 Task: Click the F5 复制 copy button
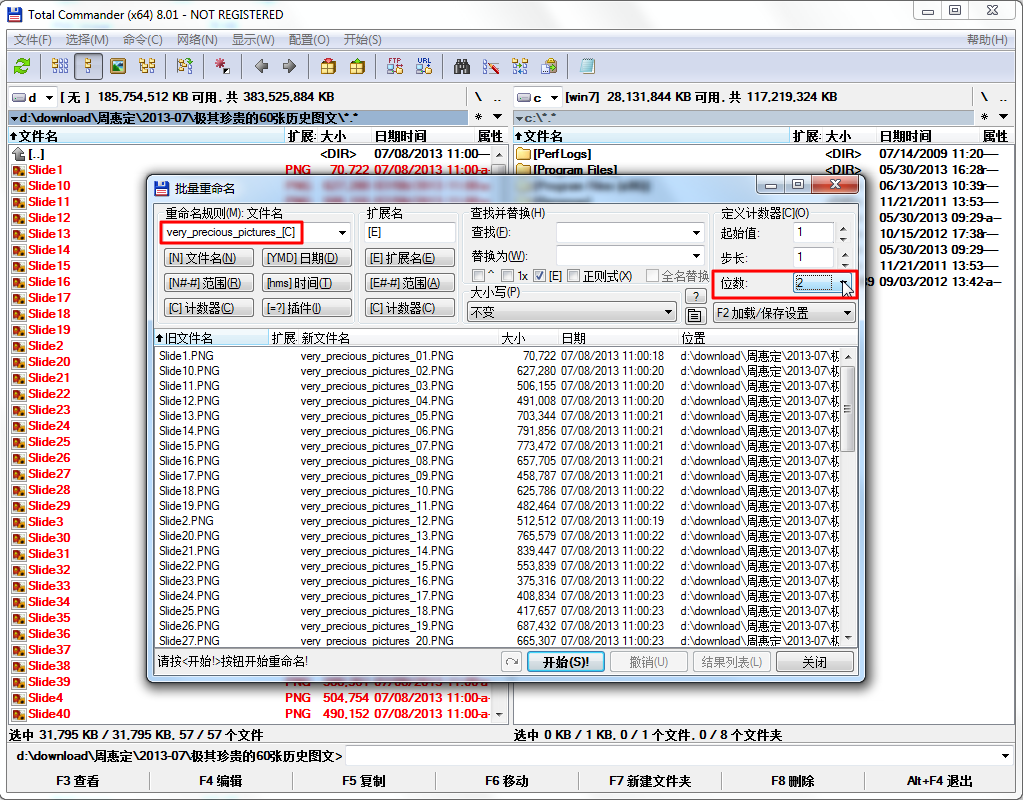[x=363, y=781]
